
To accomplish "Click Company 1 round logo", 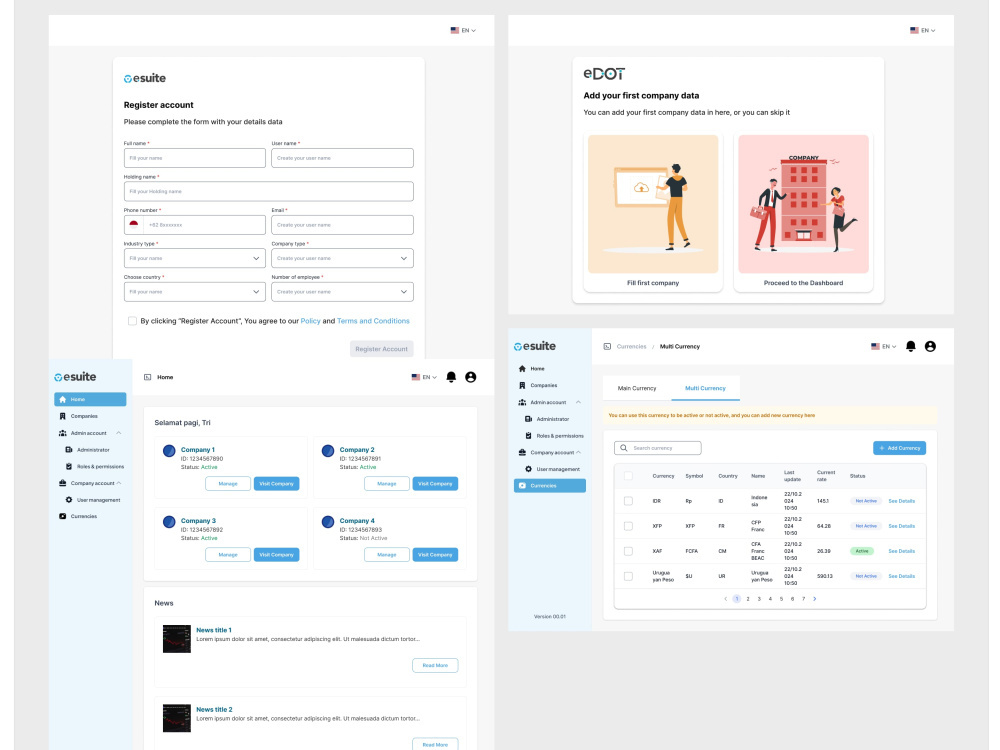I will [169, 451].
